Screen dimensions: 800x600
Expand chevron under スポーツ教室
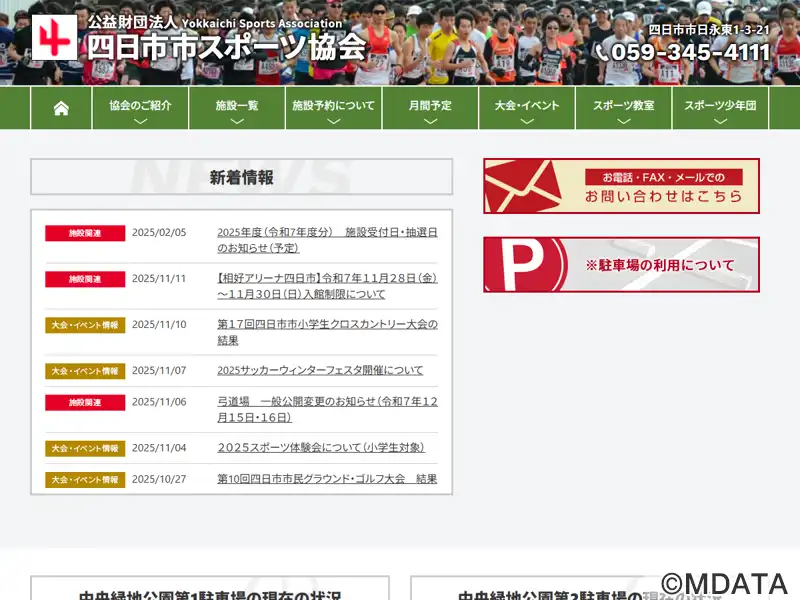click(623, 121)
